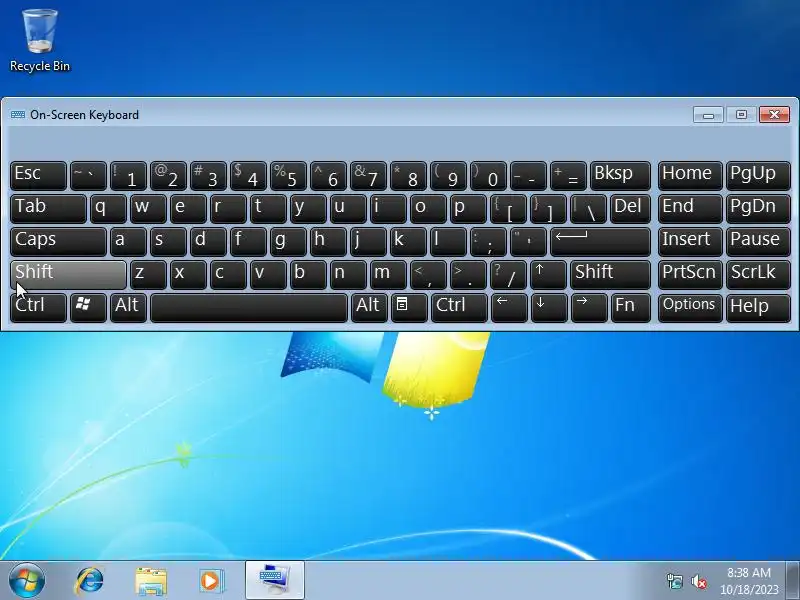Click the semicolon and colon key
The image size is (800, 600).
(489, 242)
